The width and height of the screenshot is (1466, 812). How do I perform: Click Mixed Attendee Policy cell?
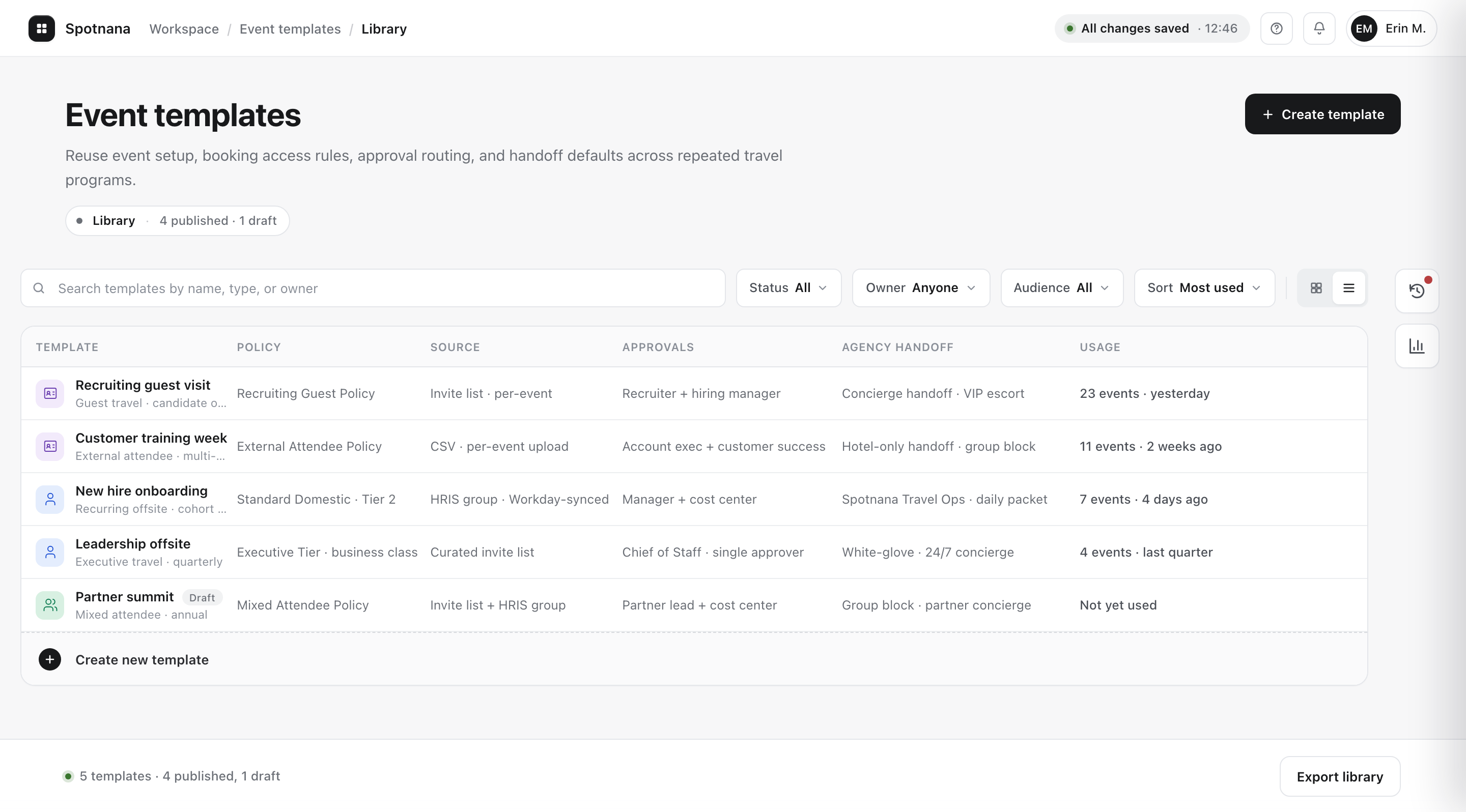(x=303, y=605)
